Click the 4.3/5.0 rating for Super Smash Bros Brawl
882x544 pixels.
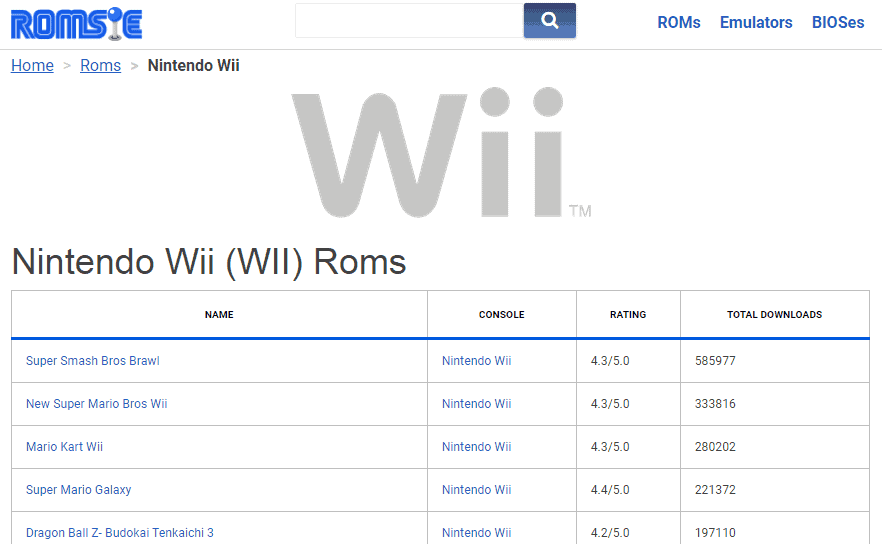tap(610, 361)
